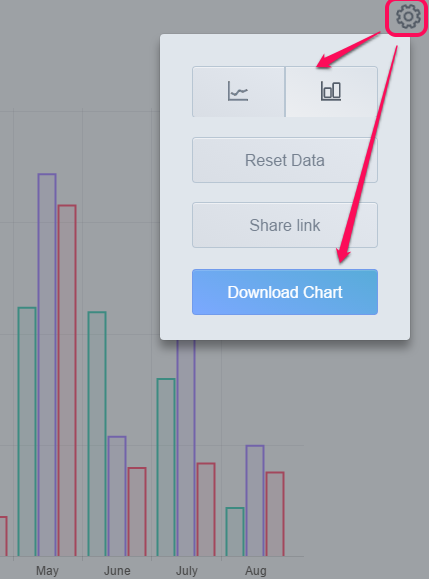
Task: Select June's green bar
Action: point(97,434)
